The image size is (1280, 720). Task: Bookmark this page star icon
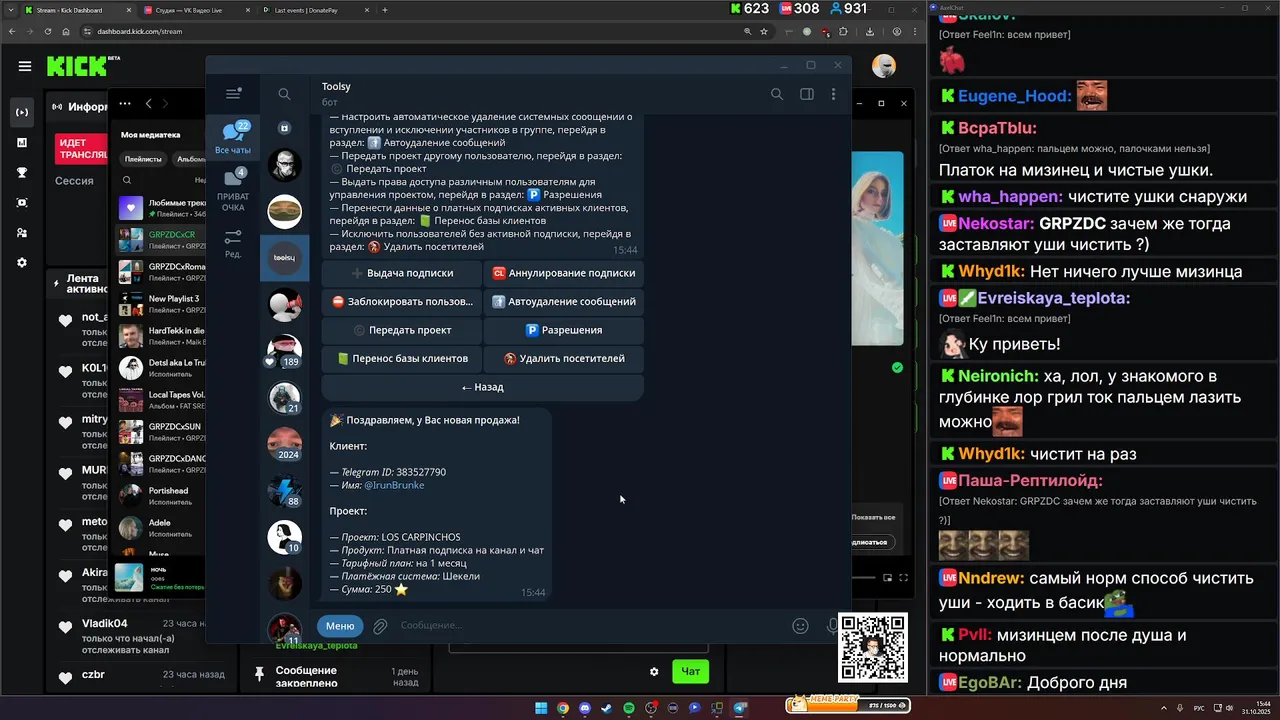[x=764, y=31]
